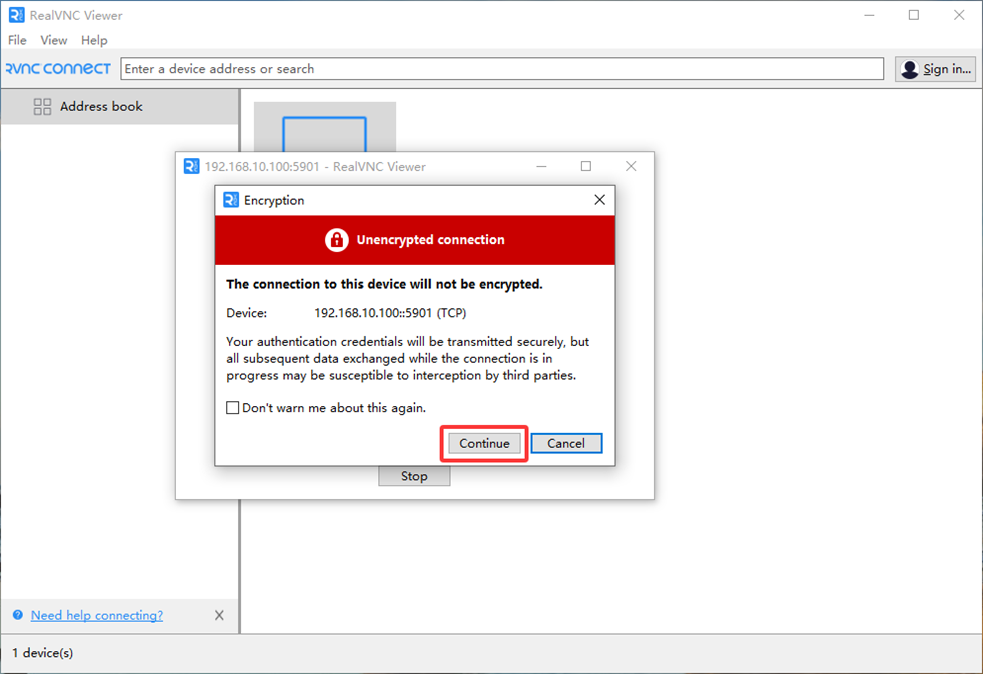Click the RVNC Connect logo

[x=58, y=69]
